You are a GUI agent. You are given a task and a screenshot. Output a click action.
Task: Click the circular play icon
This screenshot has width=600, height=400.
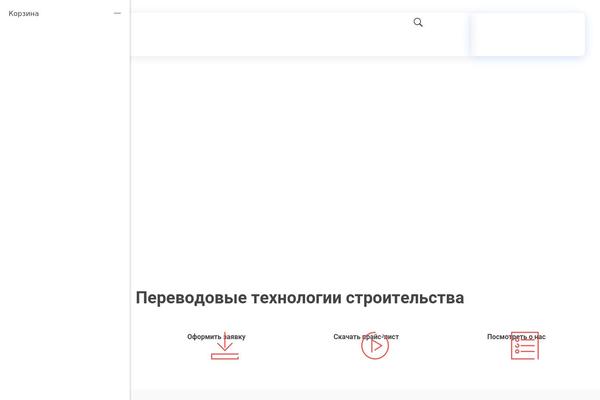(375, 346)
